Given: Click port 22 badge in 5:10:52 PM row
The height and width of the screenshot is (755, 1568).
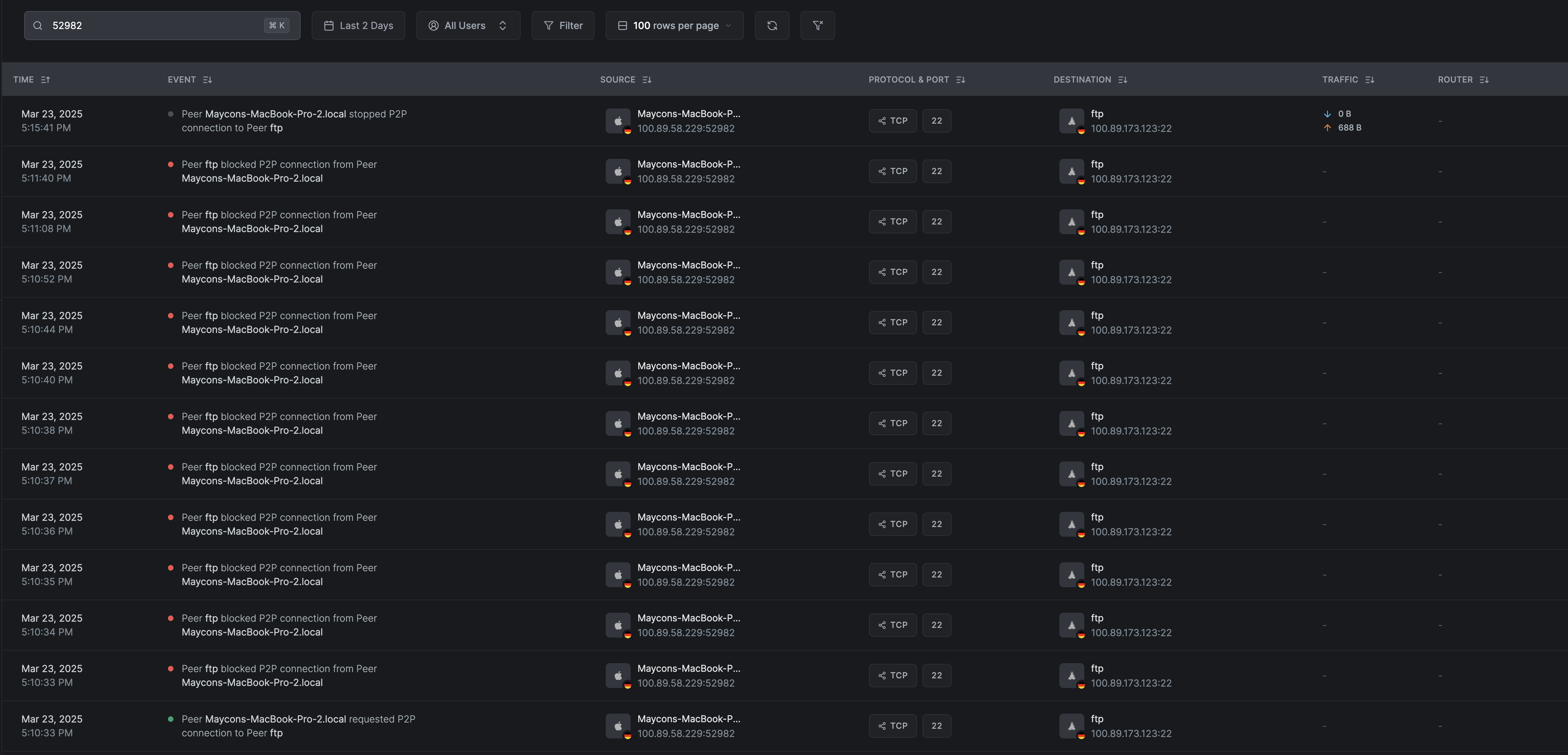Looking at the screenshot, I should tap(936, 272).
